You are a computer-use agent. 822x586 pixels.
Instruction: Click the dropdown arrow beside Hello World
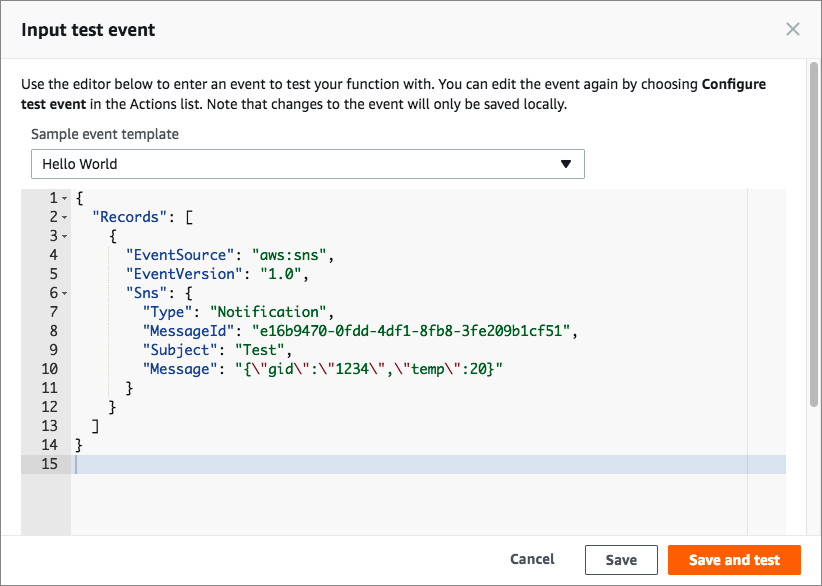point(566,164)
